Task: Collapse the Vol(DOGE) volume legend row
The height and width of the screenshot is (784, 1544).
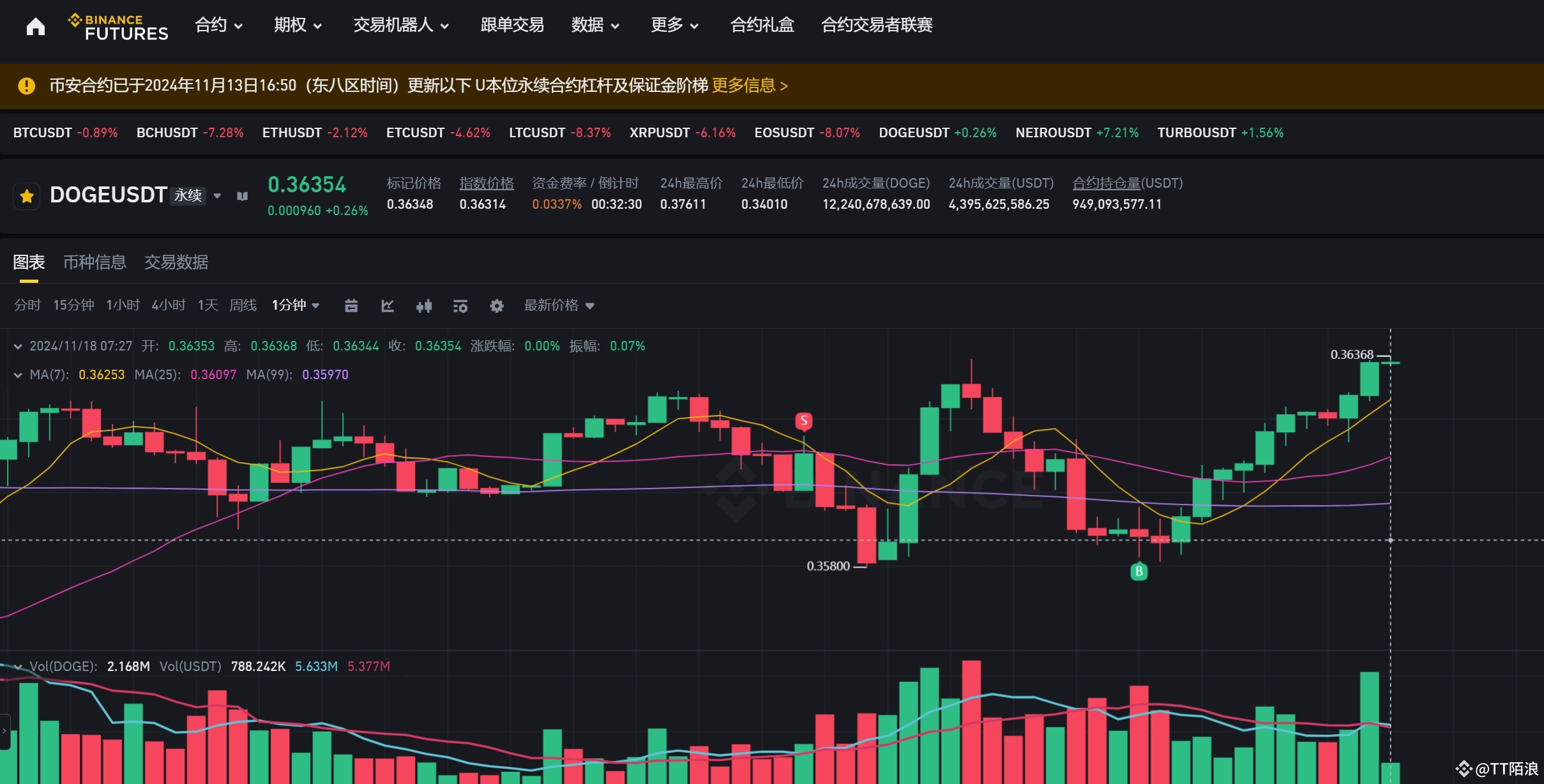Action: (x=18, y=666)
